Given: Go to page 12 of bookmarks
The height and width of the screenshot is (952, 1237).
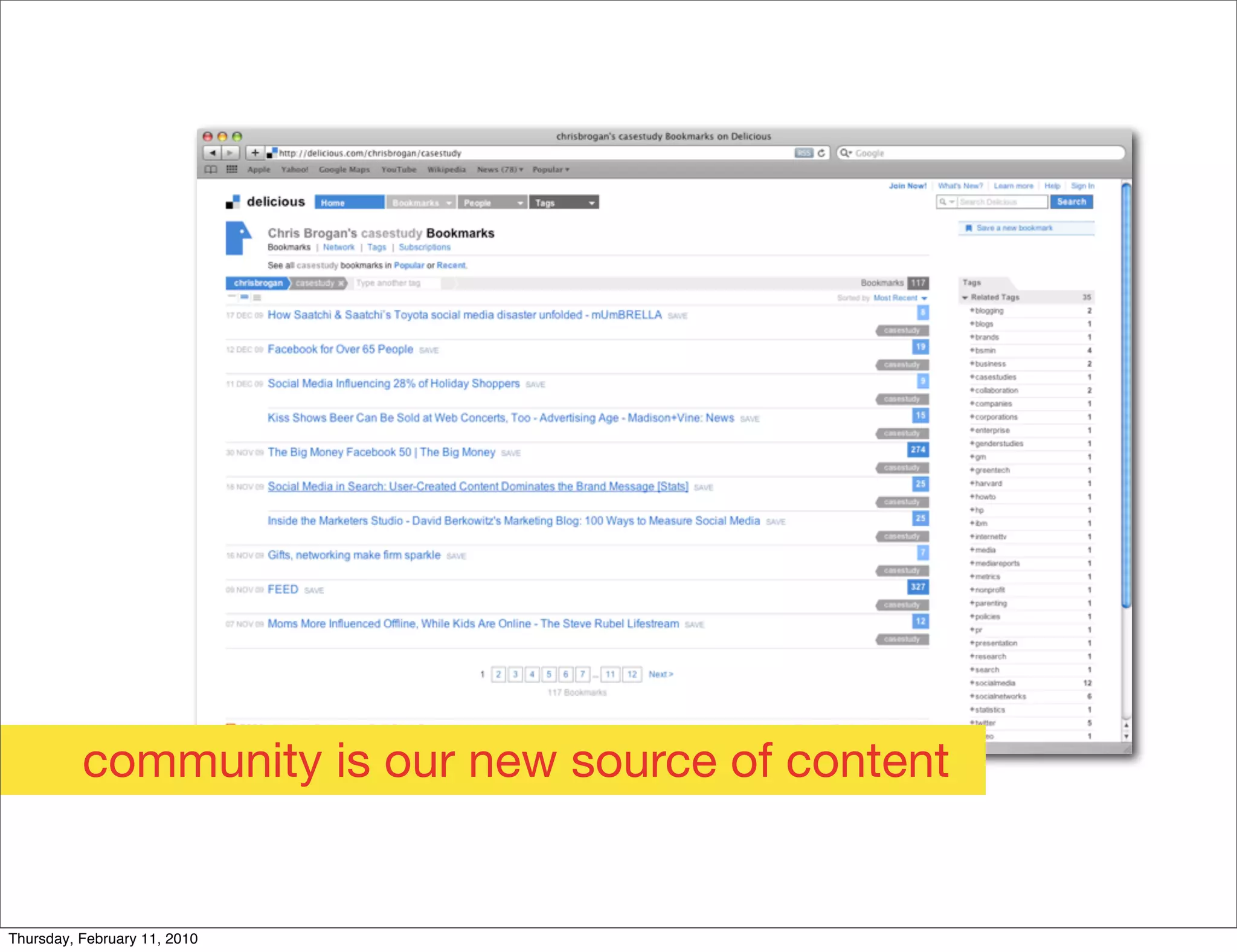Looking at the screenshot, I should click(x=632, y=674).
